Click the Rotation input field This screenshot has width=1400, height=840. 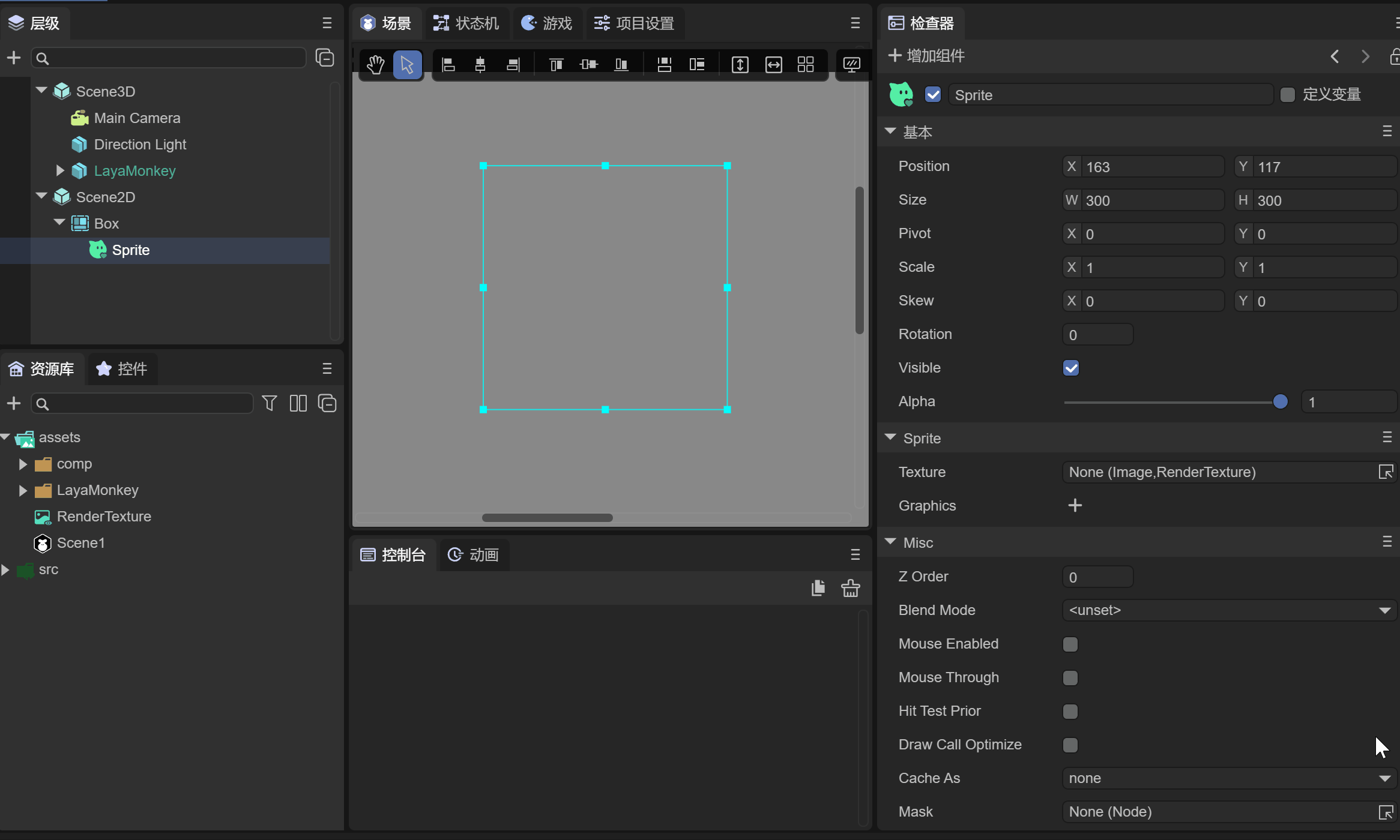tap(1097, 335)
